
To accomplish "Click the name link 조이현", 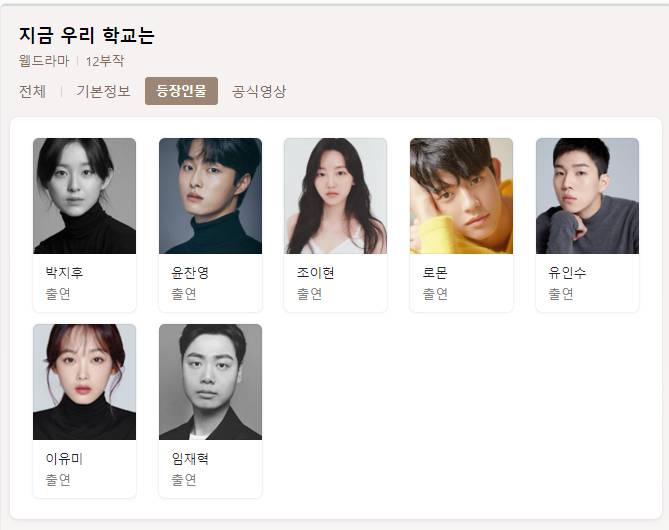I will [x=315, y=272].
